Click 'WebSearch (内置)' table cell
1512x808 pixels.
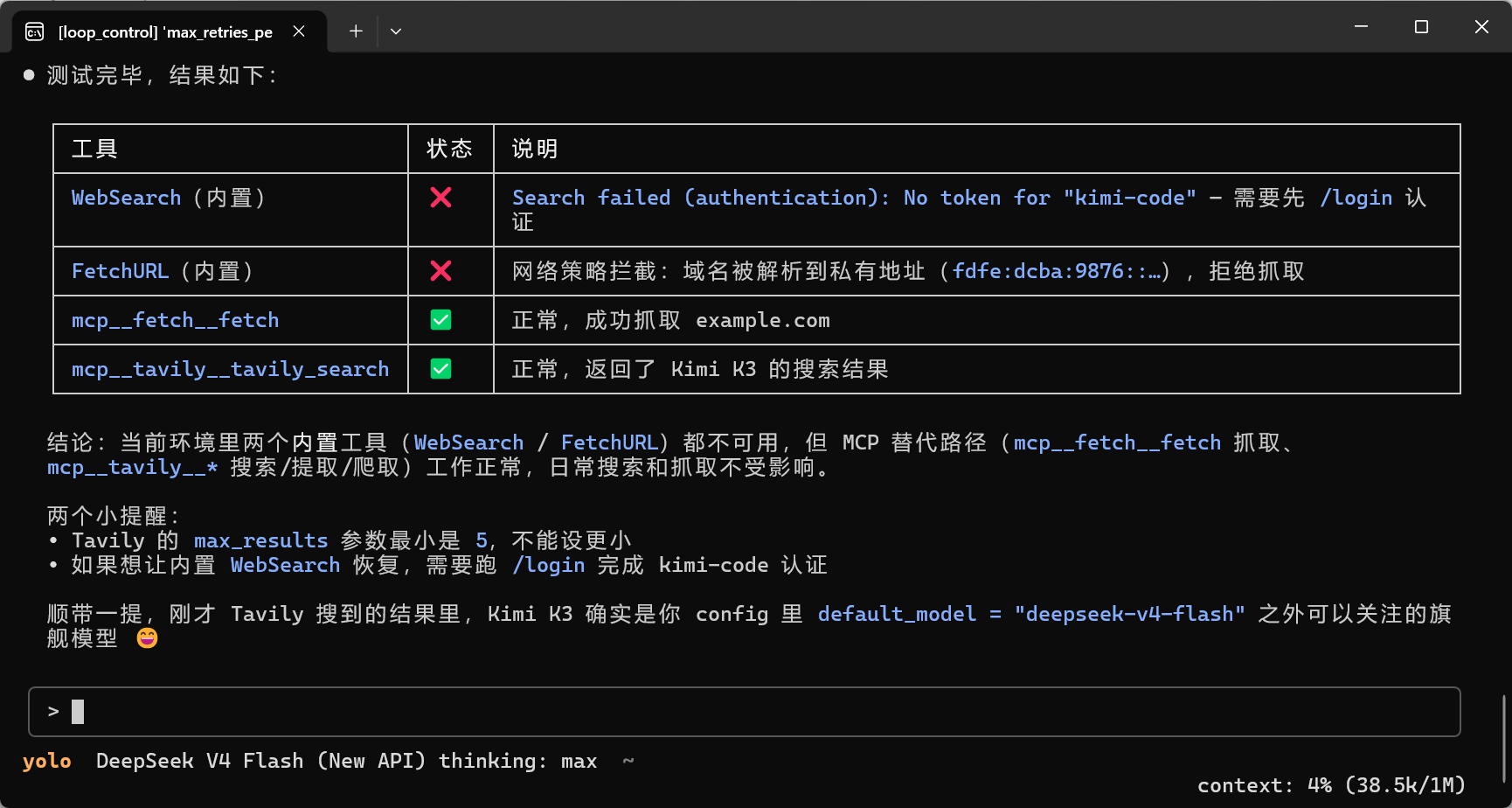tap(231, 210)
